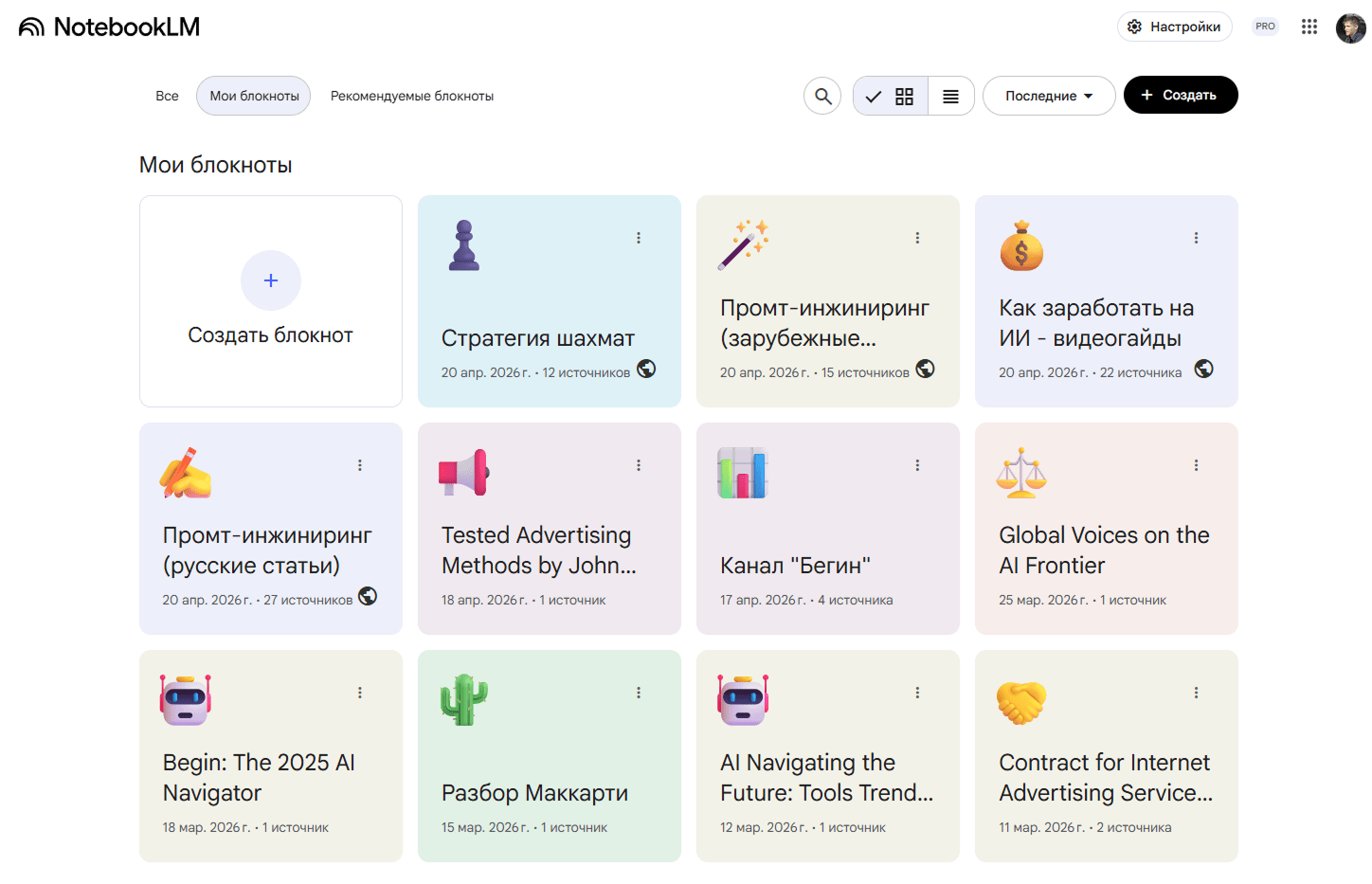The height and width of the screenshot is (884, 1372).
Task: Open the Google apps grid
Action: tap(1309, 27)
